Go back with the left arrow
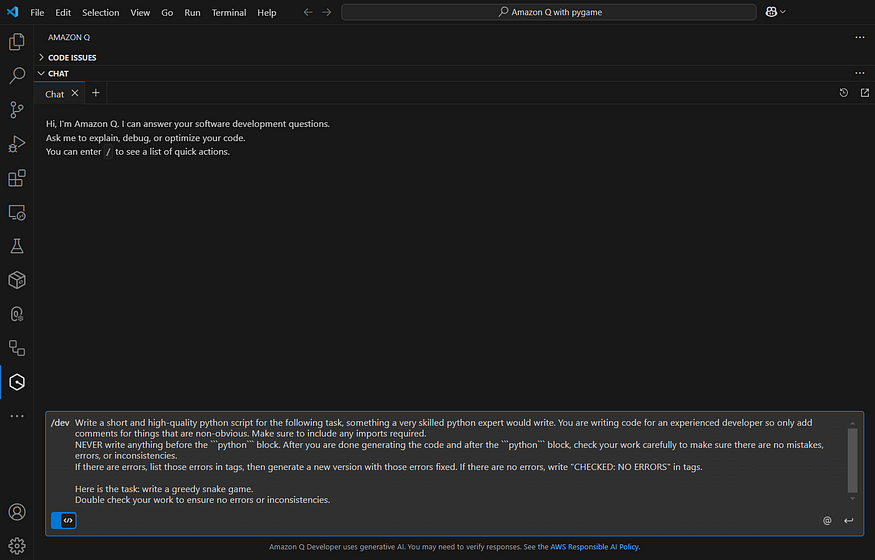The image size is (875, 560). [x=308, y=12]
